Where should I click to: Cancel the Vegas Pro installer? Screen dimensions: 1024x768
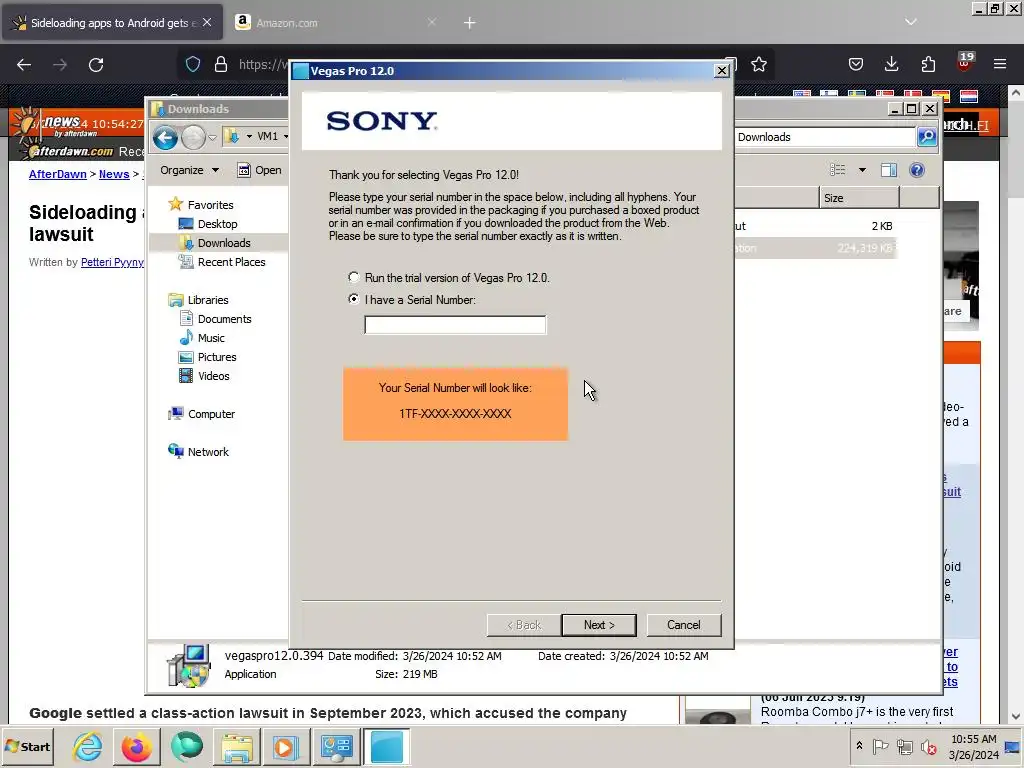(x=684, y=625)
